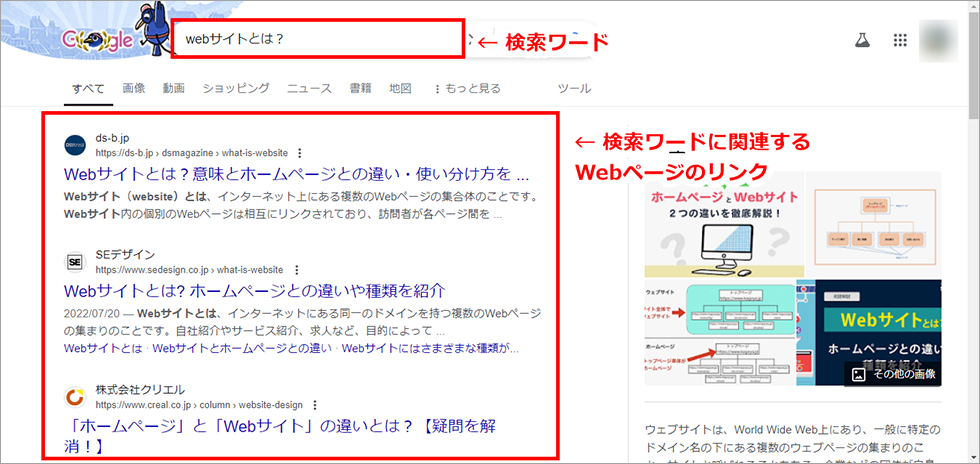Click the ds-b.jp site name text
The width and height of the screenshot is (980, 464).
click(x=112, y=138)
